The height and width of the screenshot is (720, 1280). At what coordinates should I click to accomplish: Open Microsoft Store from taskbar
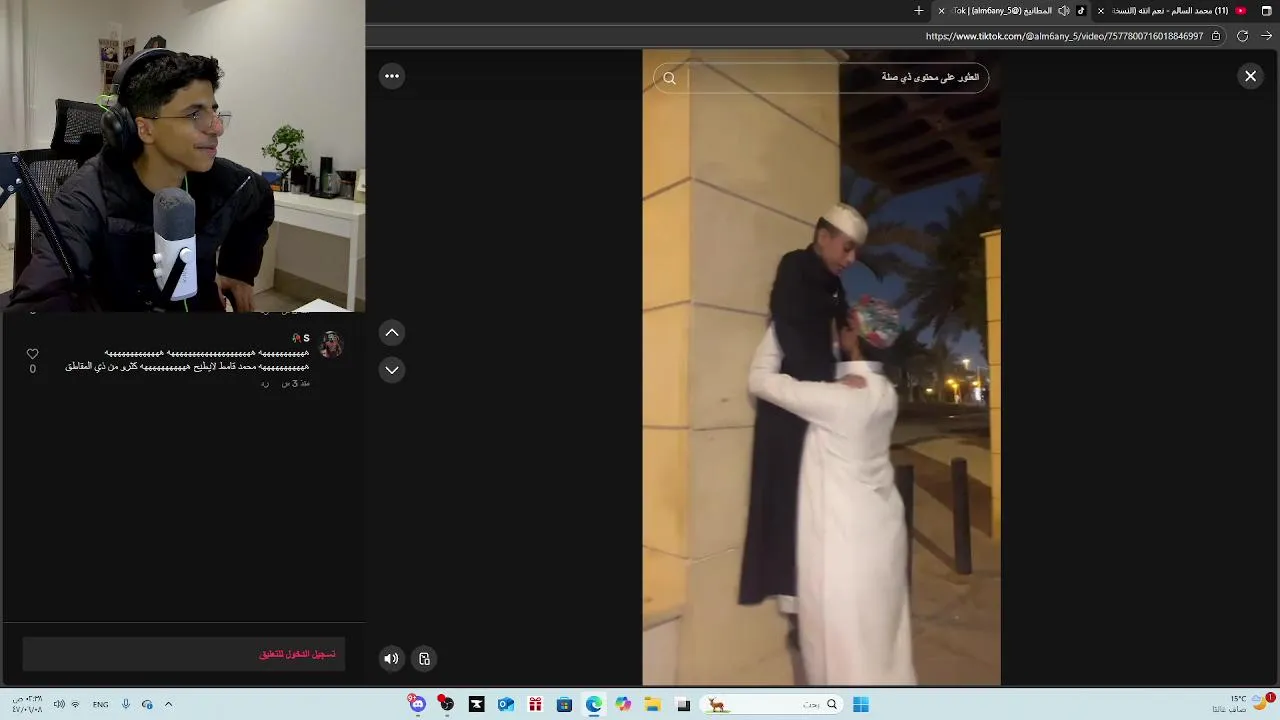coord(565,704)
